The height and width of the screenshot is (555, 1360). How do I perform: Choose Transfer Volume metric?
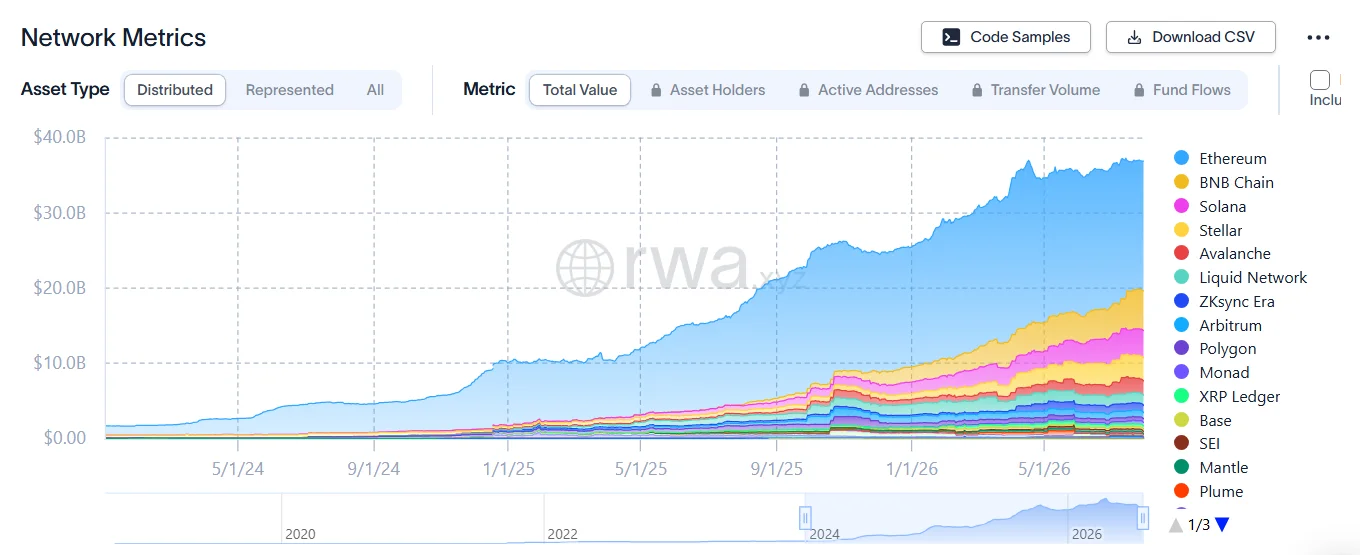coord(1036,90)
